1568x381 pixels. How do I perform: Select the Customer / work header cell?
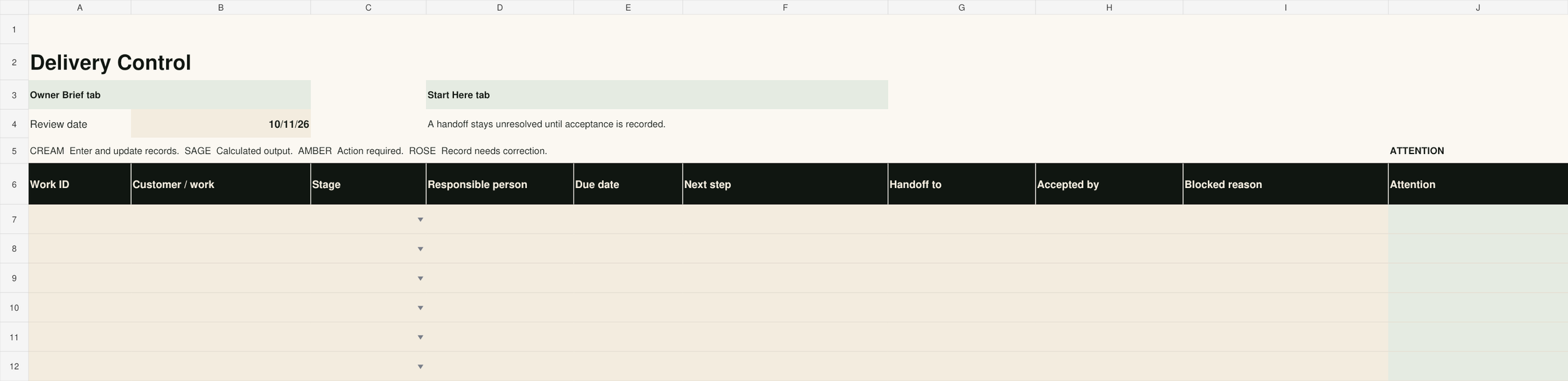tap(221, 184)
